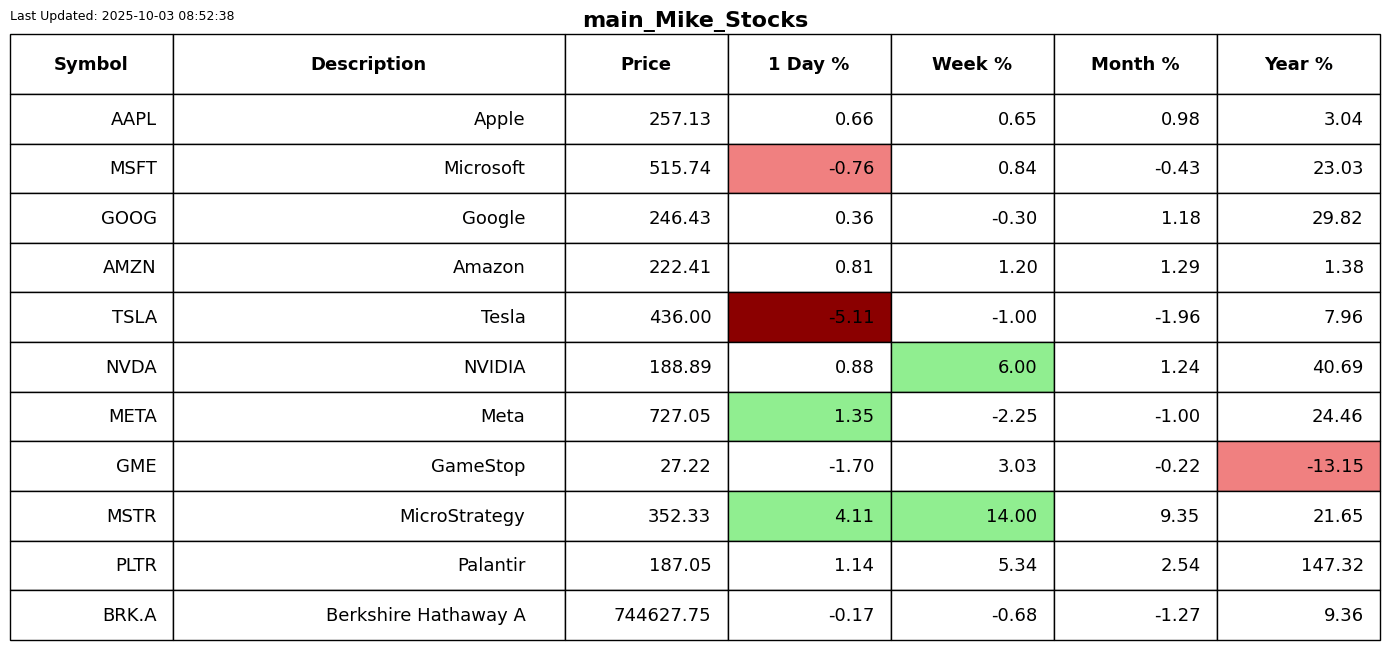Screen dimensions: 1390x650
Task: Click the Amazon description cell
Action: [x=369, y=267]
